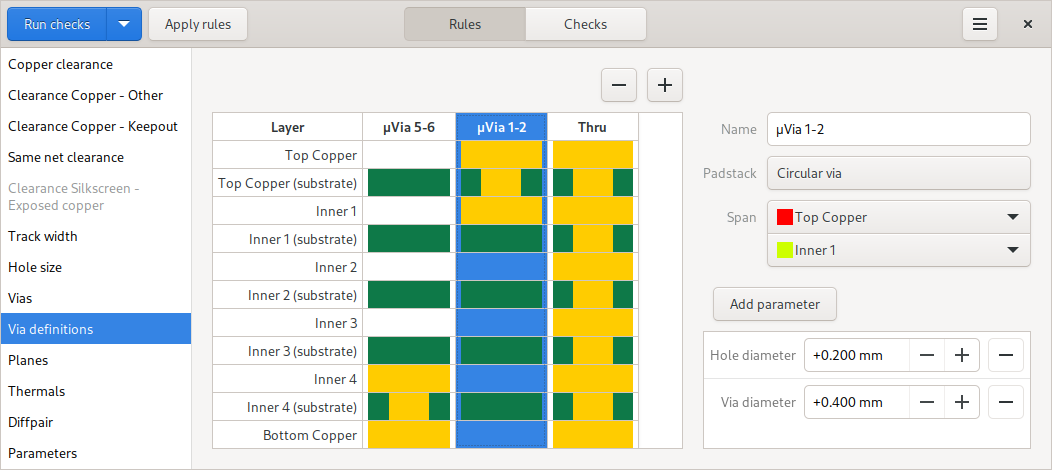Expand the Run checks dropdown arrow
1052x470 pixels.
pos(124,24)
